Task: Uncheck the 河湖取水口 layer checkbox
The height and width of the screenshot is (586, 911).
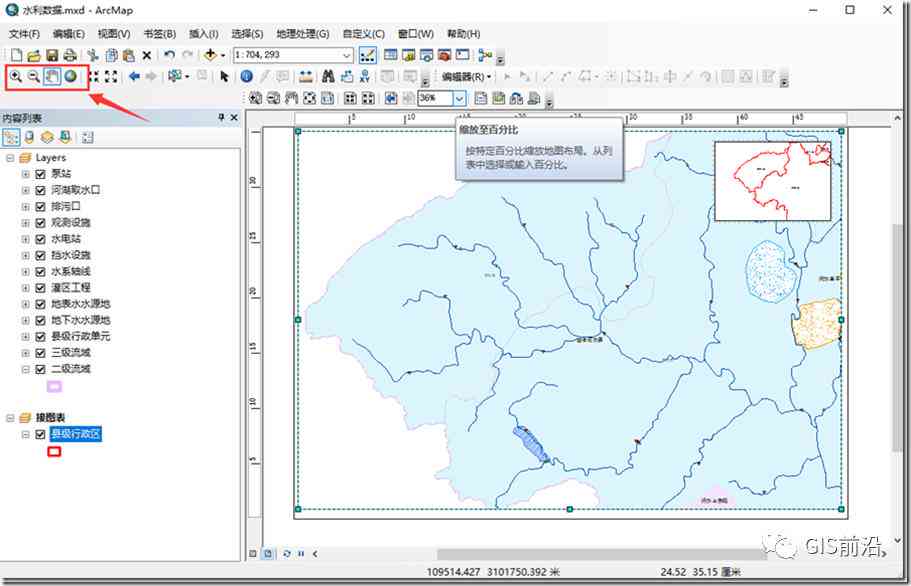Action: pos(41,190)
